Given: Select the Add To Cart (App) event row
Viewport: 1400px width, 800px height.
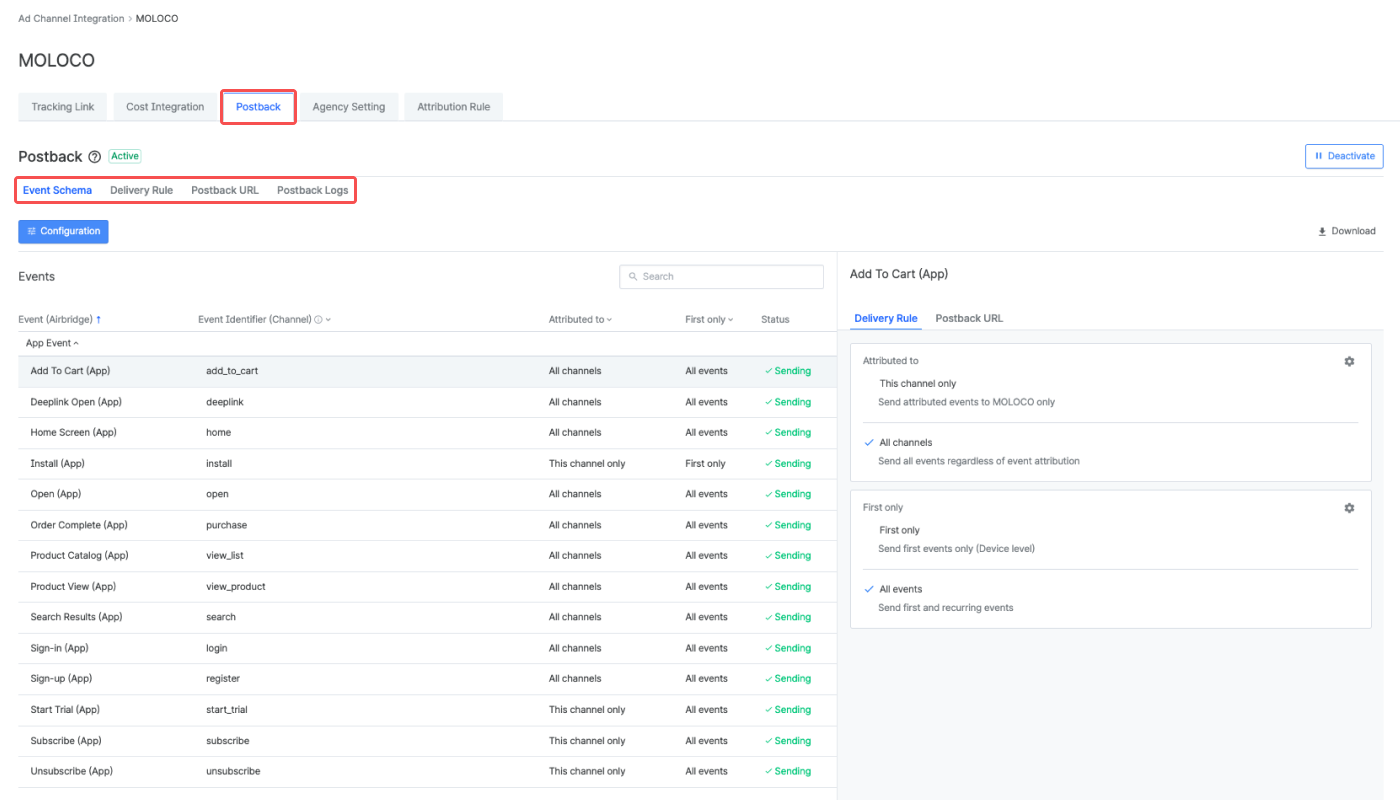Looking at the screenshot, I should [x=427, y=371].
